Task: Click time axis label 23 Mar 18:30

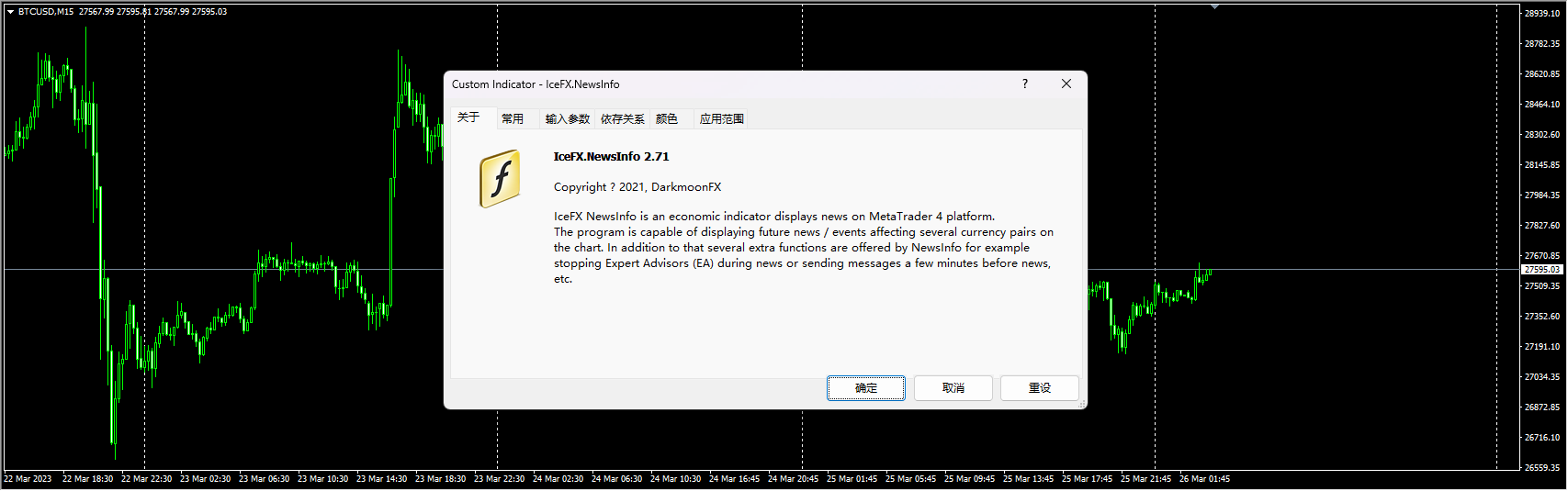Action: tap(440, 479)
